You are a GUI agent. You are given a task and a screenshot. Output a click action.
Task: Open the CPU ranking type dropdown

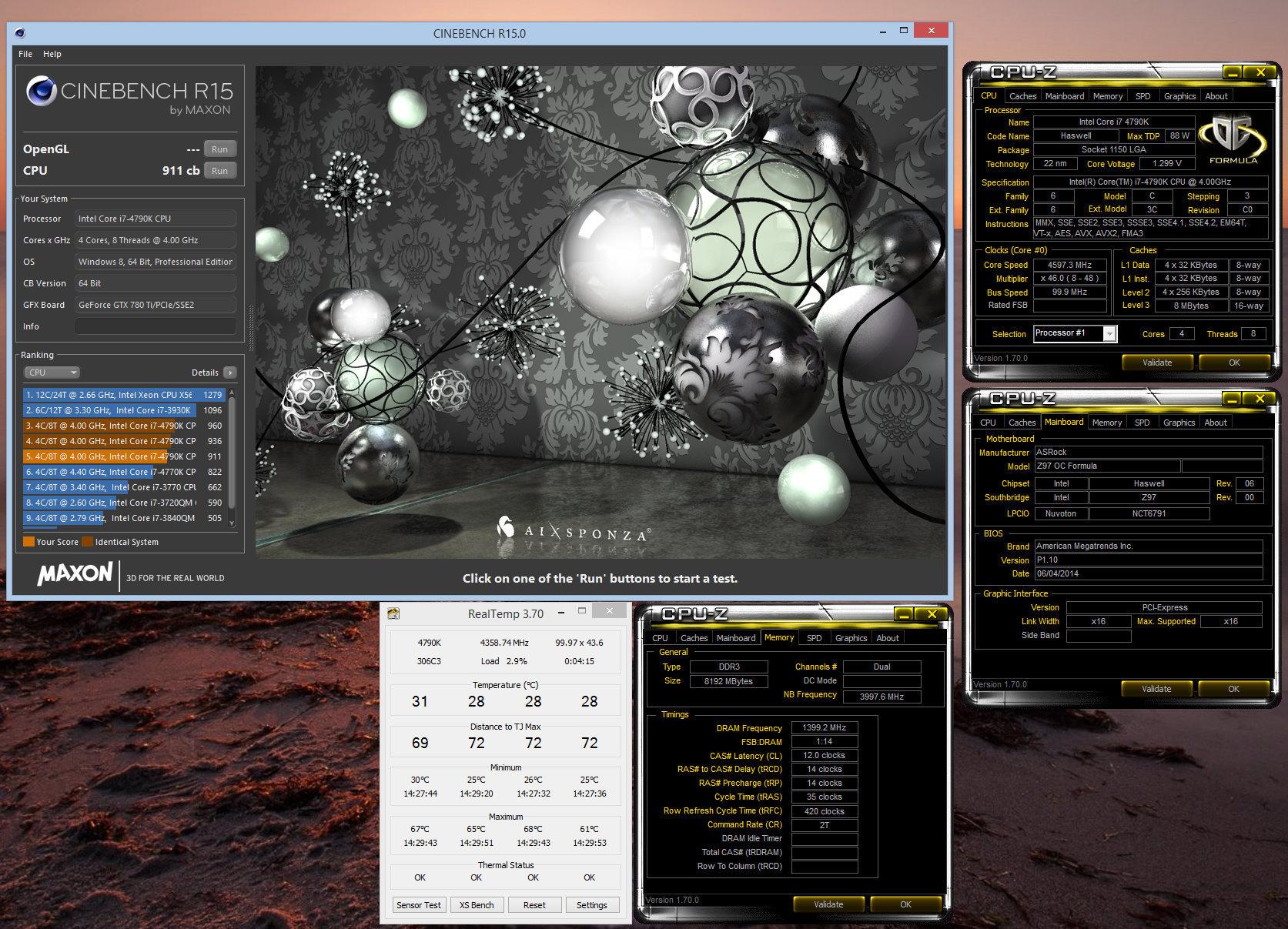(52, 373)
